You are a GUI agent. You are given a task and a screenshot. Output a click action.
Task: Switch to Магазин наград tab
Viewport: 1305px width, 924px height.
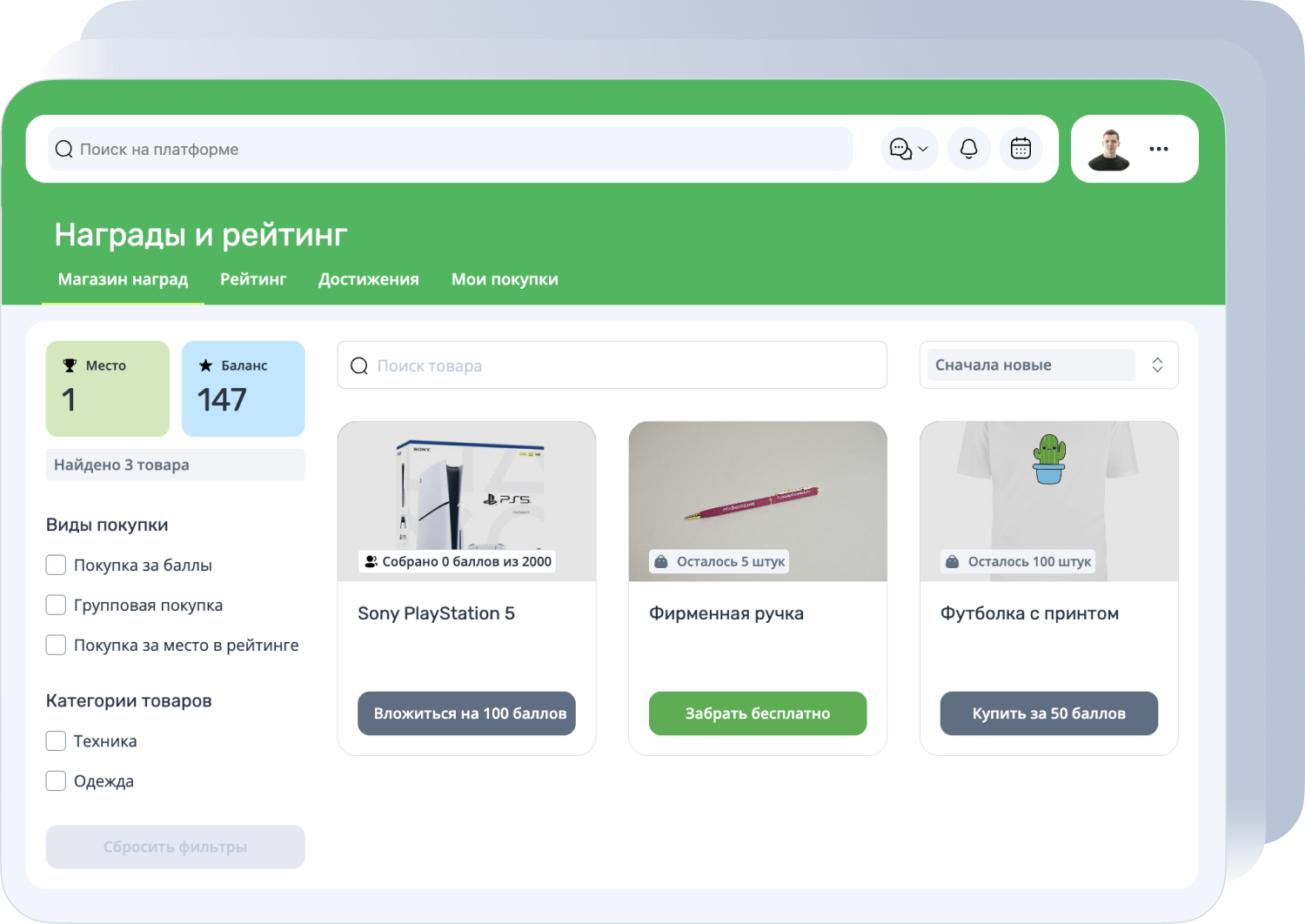[x=123, y=279]
